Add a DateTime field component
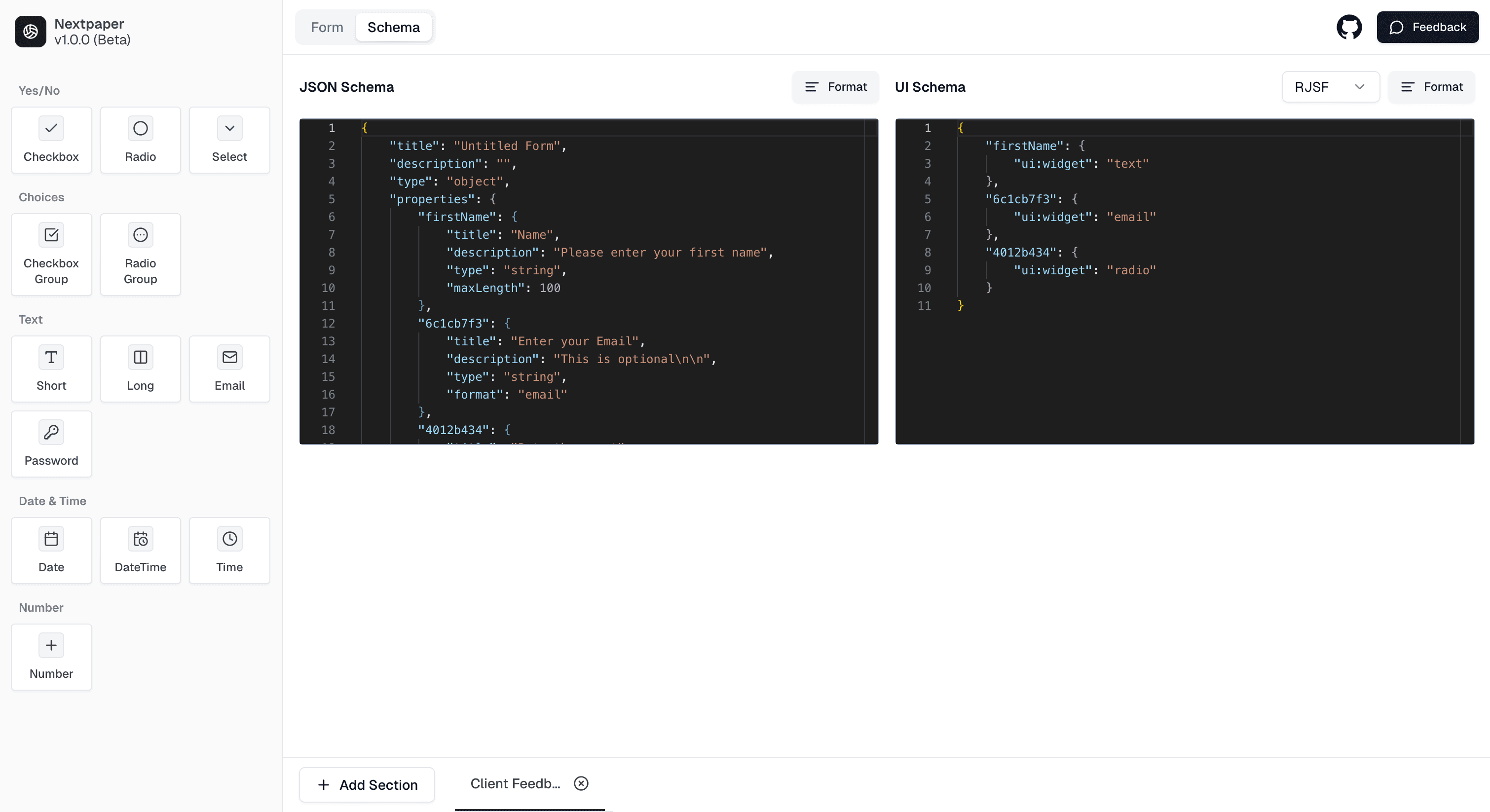Screen dimensions: 1490x812 (x=141, y=551)
